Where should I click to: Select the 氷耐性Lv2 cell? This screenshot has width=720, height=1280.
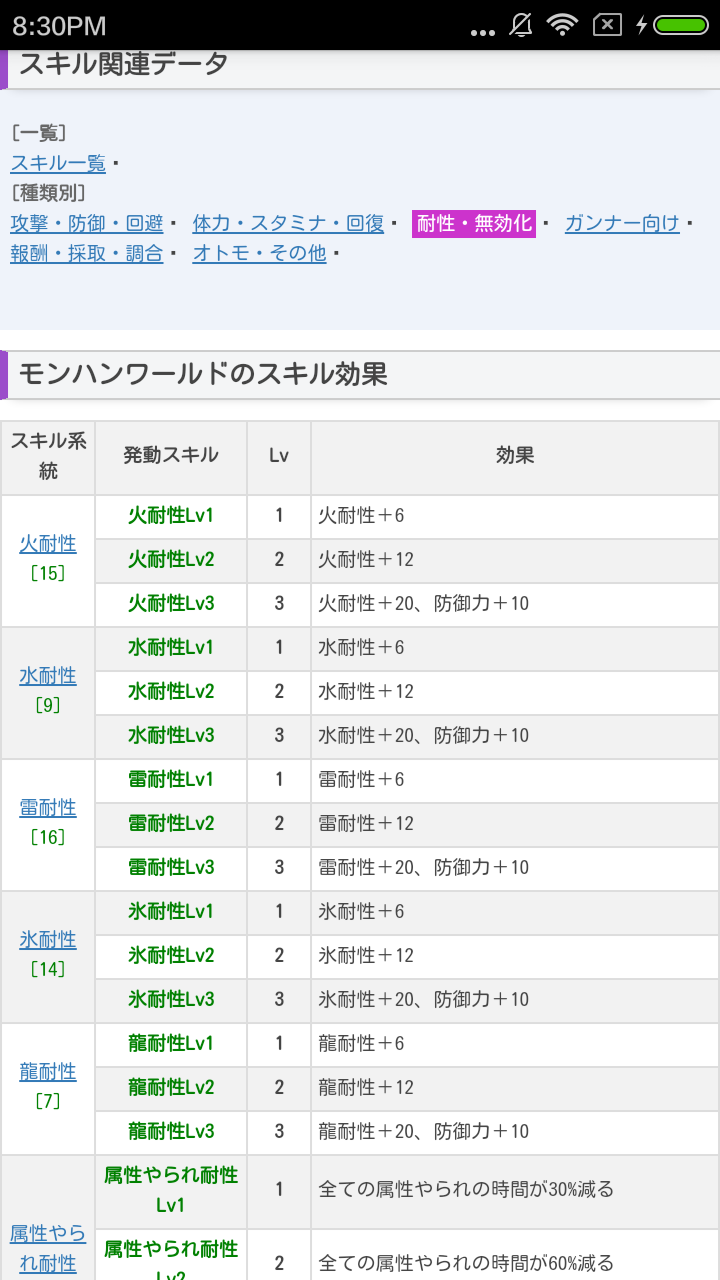click(171, 956)
